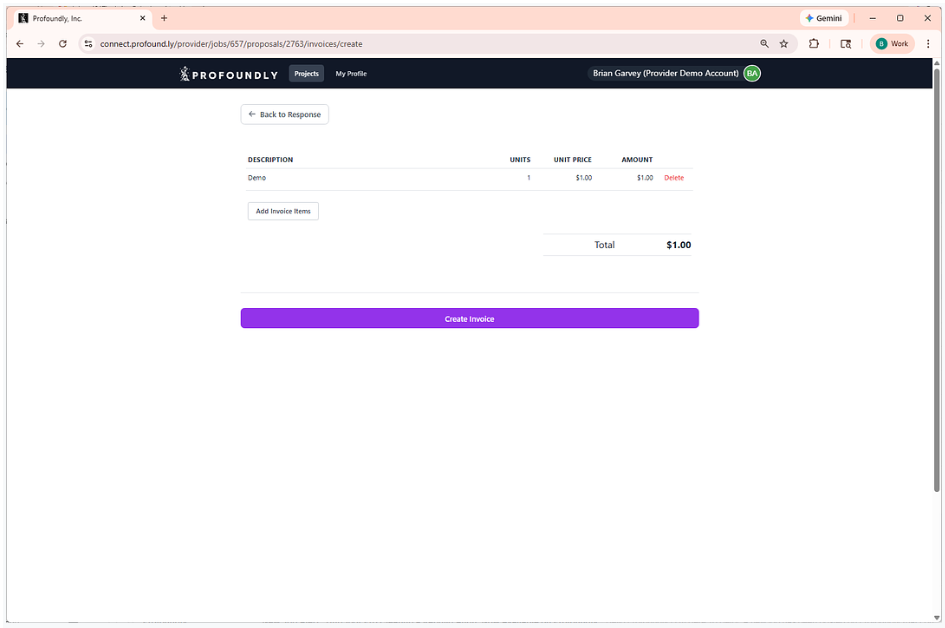The height and width of the screenshot is (628, 945).
Task: Open Chrome's three-dot settings menu
Action: pyautogui.click(x=928, y=44)
